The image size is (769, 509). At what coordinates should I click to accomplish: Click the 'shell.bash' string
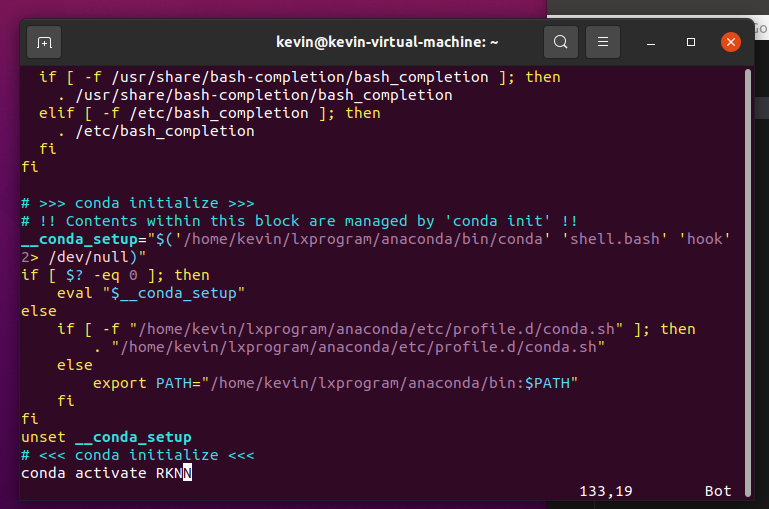(615, 239)
